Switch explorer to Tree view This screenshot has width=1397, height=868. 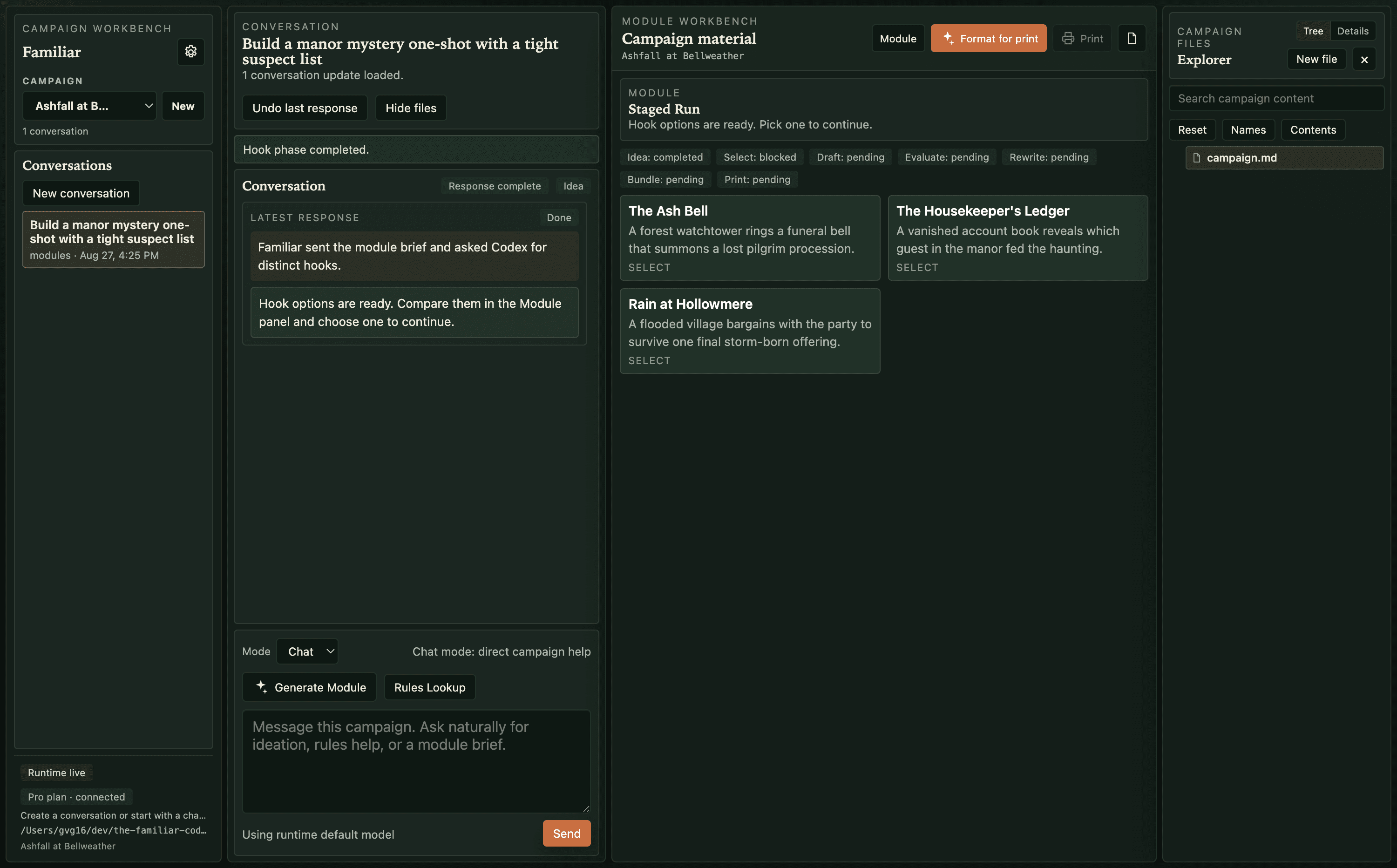[x=1313, y=31]
